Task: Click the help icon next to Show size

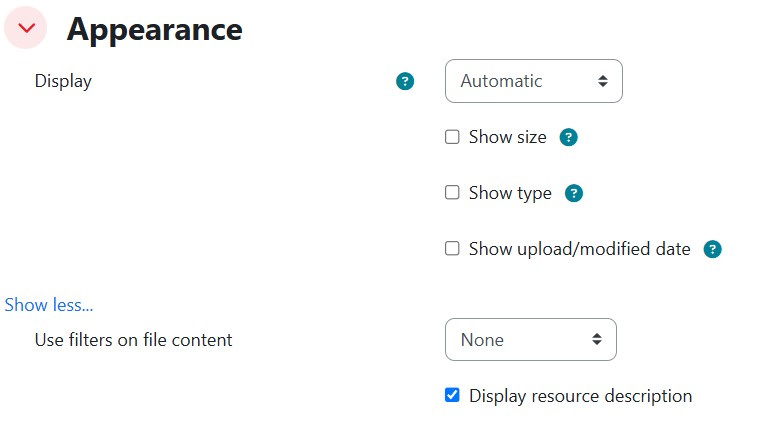Action: (x=569, y=137)
